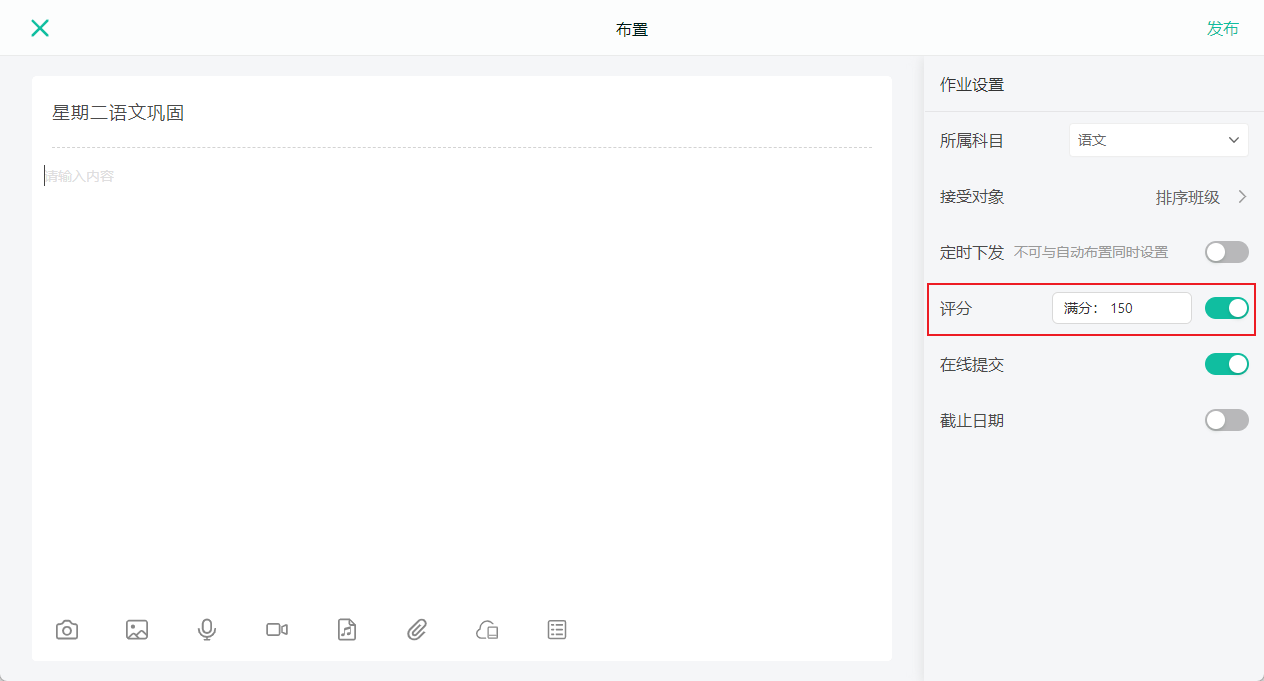Select the 排序班级 recipient option

[x=1188, y=197]
